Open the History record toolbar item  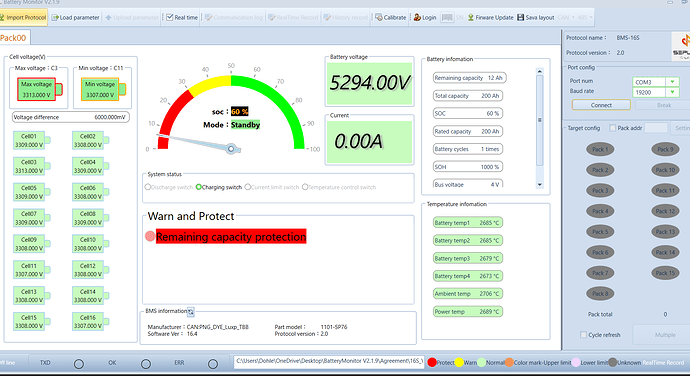click(345, 18)
